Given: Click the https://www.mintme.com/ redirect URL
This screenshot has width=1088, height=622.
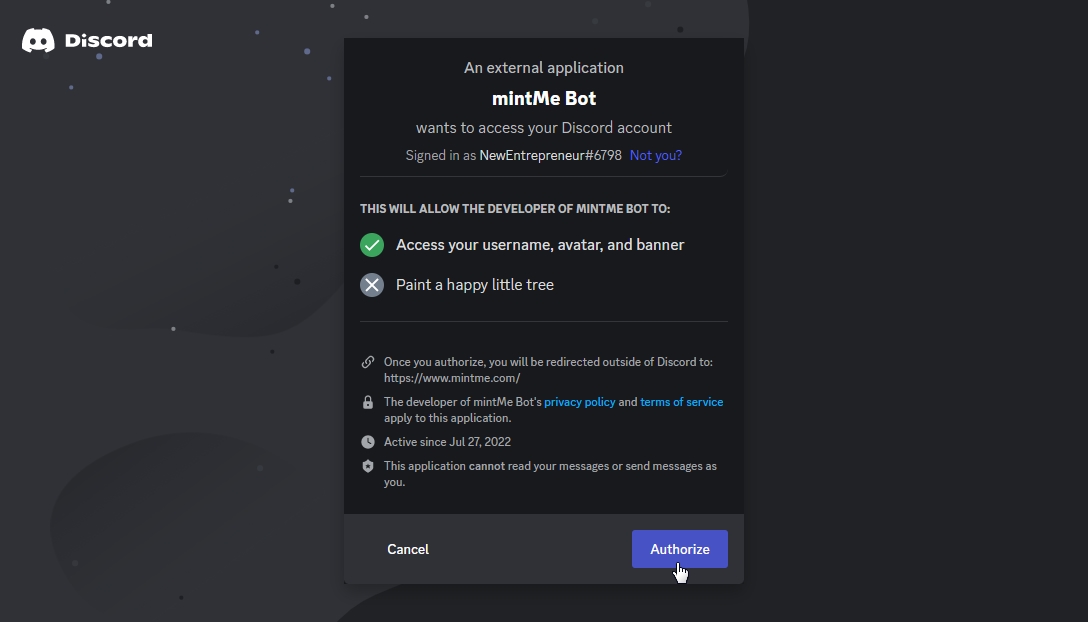Looking at the screenshot, I should [x=452, y=378].
